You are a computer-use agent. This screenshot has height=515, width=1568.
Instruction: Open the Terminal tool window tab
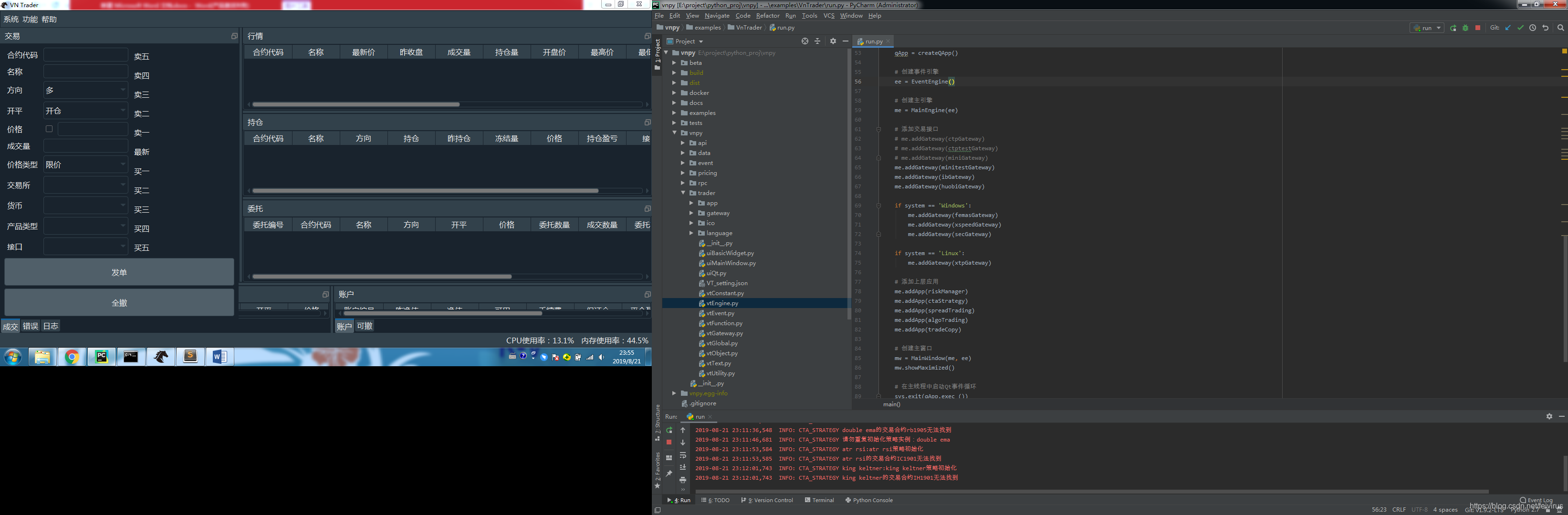tap(819, 500)
